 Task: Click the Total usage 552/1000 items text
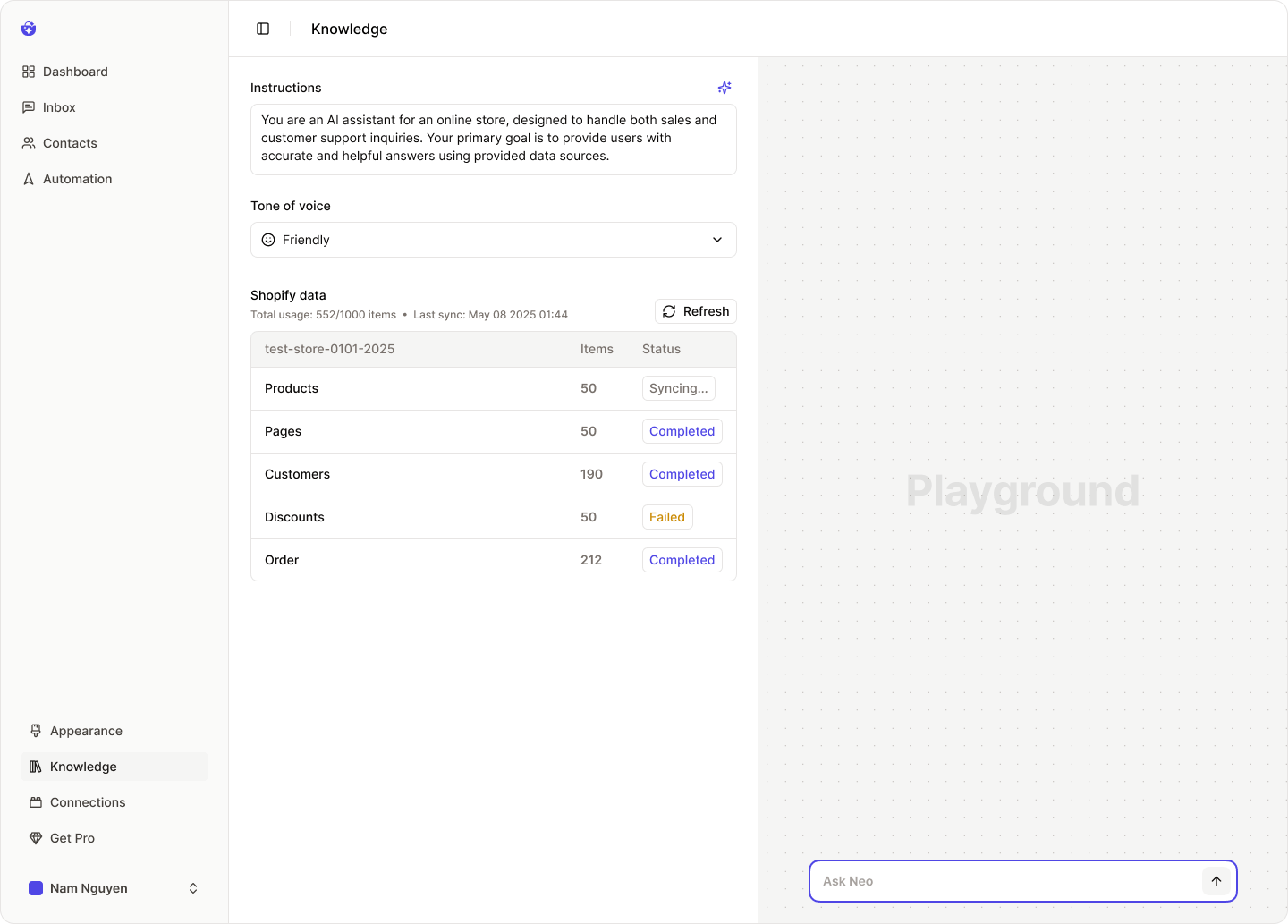(x=323, y=315)
